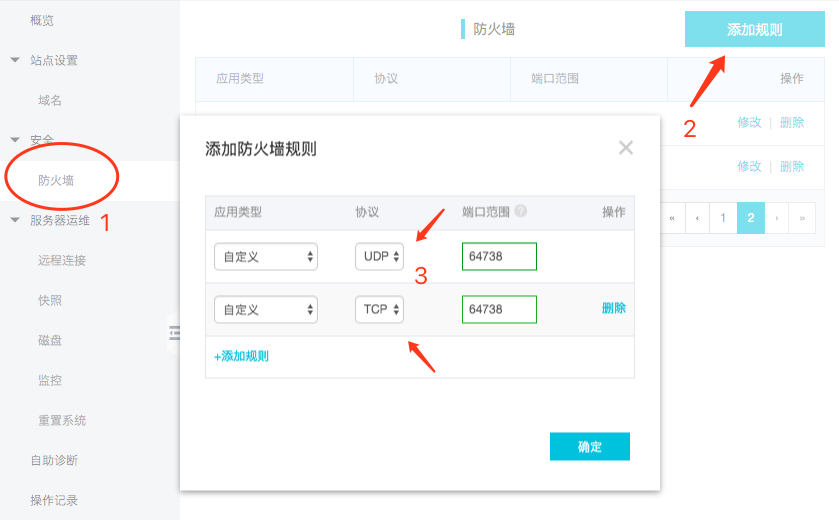Click the 确定 button in dialog

pos(590,446)
